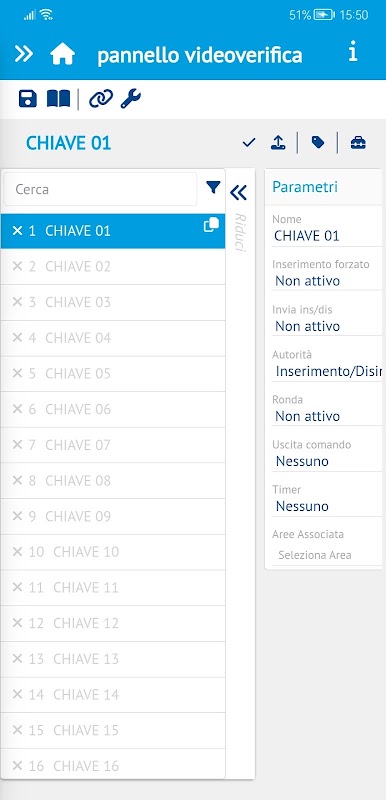This screenshot has width=386, height=800.
Task: Open Inserimento forzato dropdown value
Action: click(x=327, y=281)
